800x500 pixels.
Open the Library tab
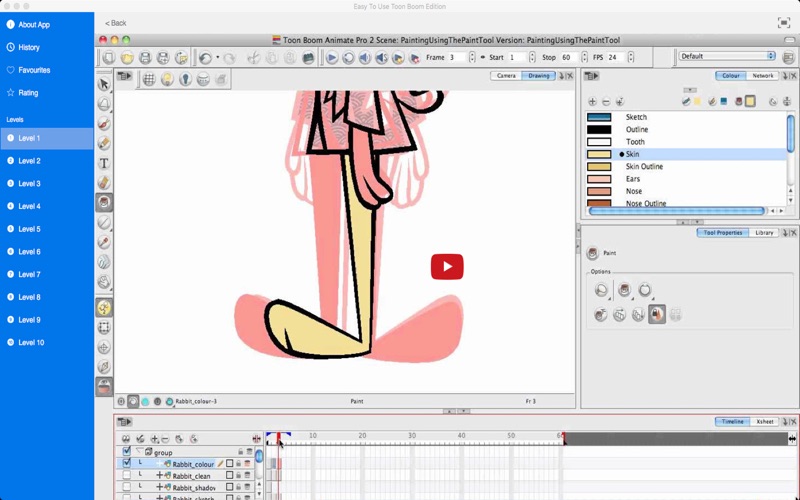tap(765, 232)
